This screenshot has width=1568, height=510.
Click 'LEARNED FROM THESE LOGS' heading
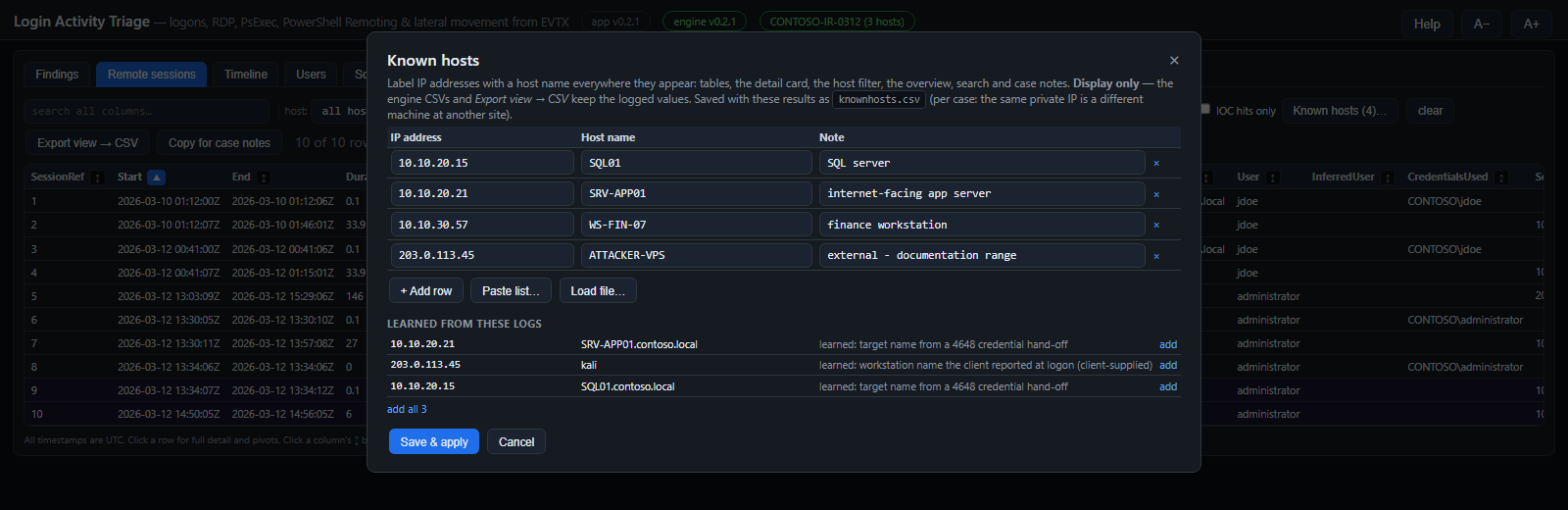coord(465,324)
